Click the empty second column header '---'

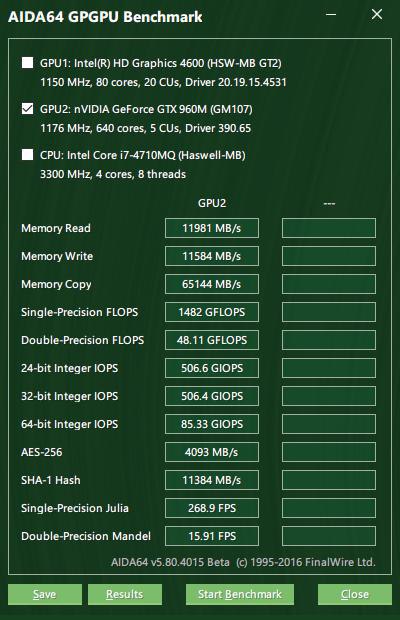(329, 204)
